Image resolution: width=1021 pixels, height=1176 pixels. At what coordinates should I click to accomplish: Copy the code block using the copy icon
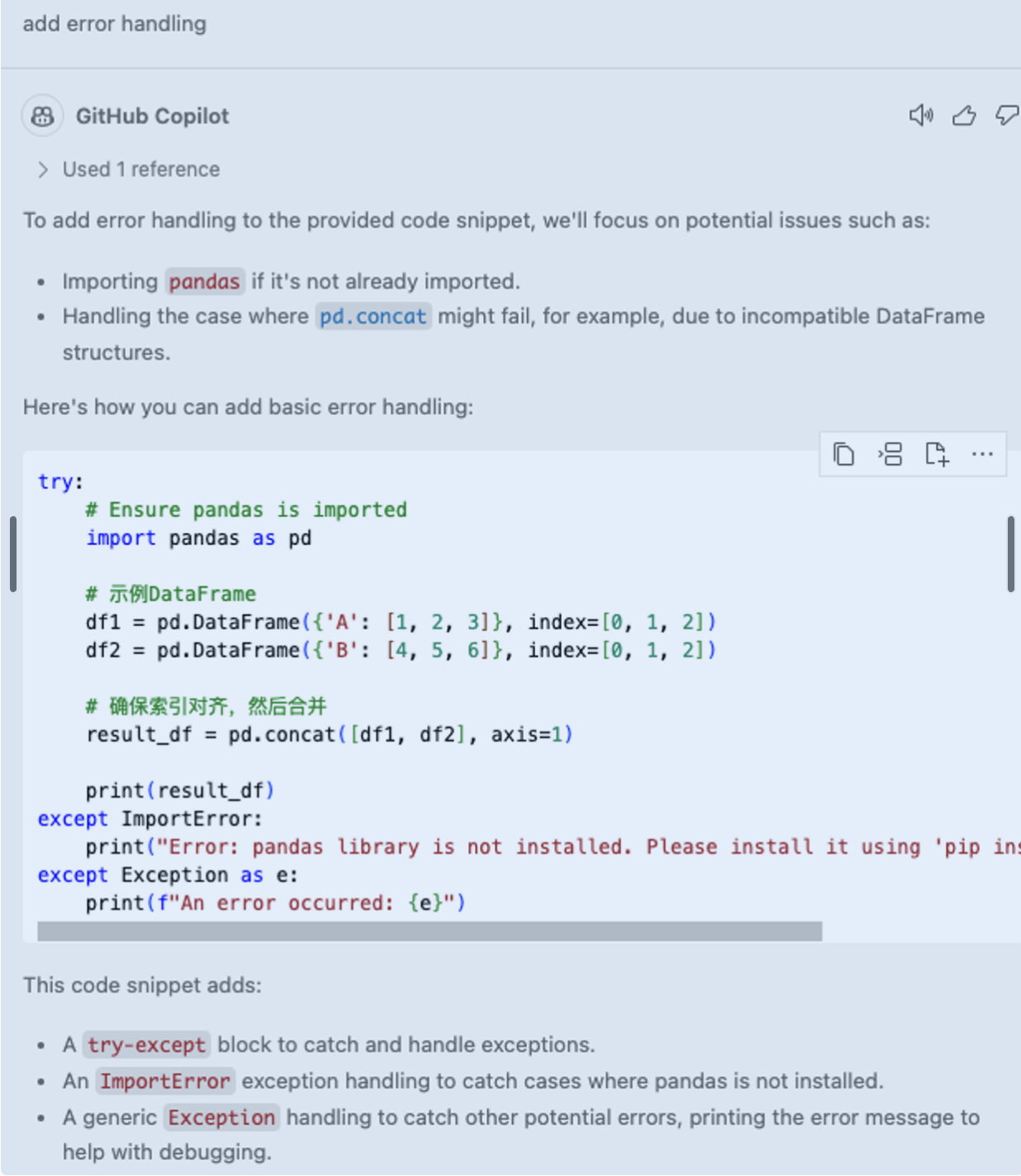843,454
